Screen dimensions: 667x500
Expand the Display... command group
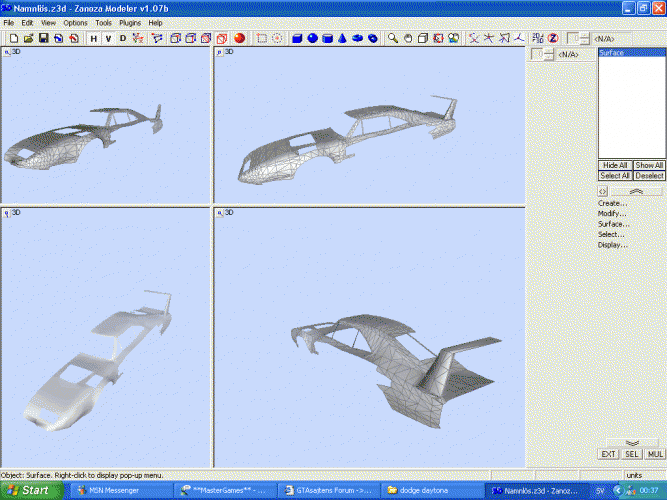[612, 244]
